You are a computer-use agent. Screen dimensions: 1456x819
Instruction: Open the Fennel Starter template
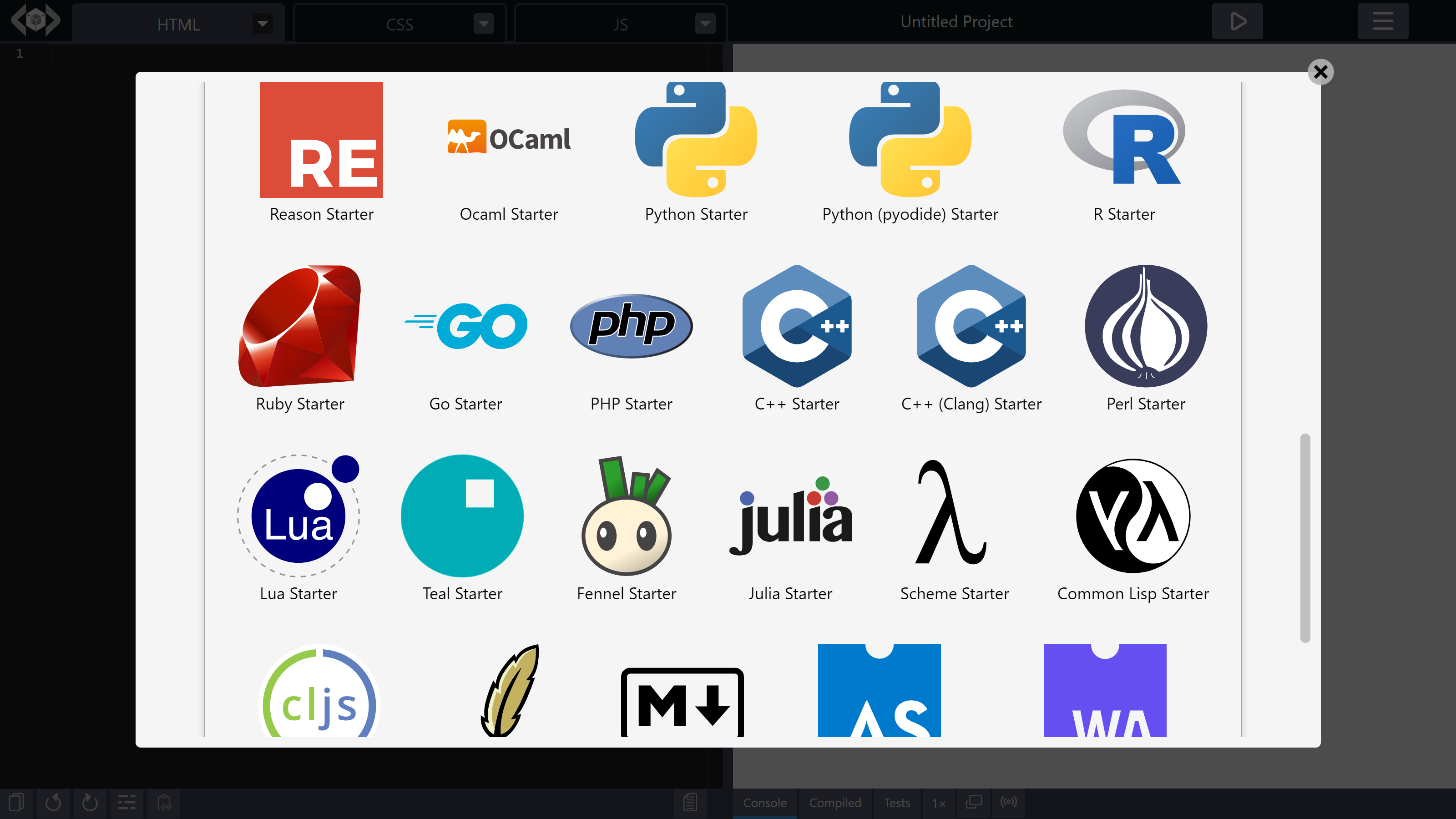pos(626,516)
